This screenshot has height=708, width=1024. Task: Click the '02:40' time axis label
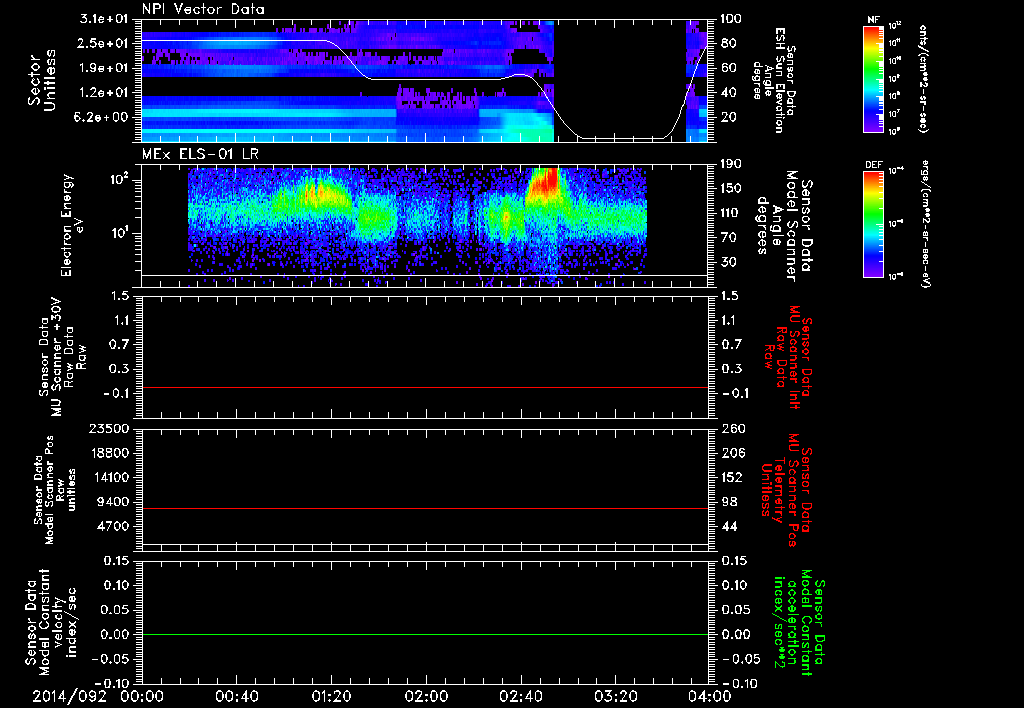[521, 696]
